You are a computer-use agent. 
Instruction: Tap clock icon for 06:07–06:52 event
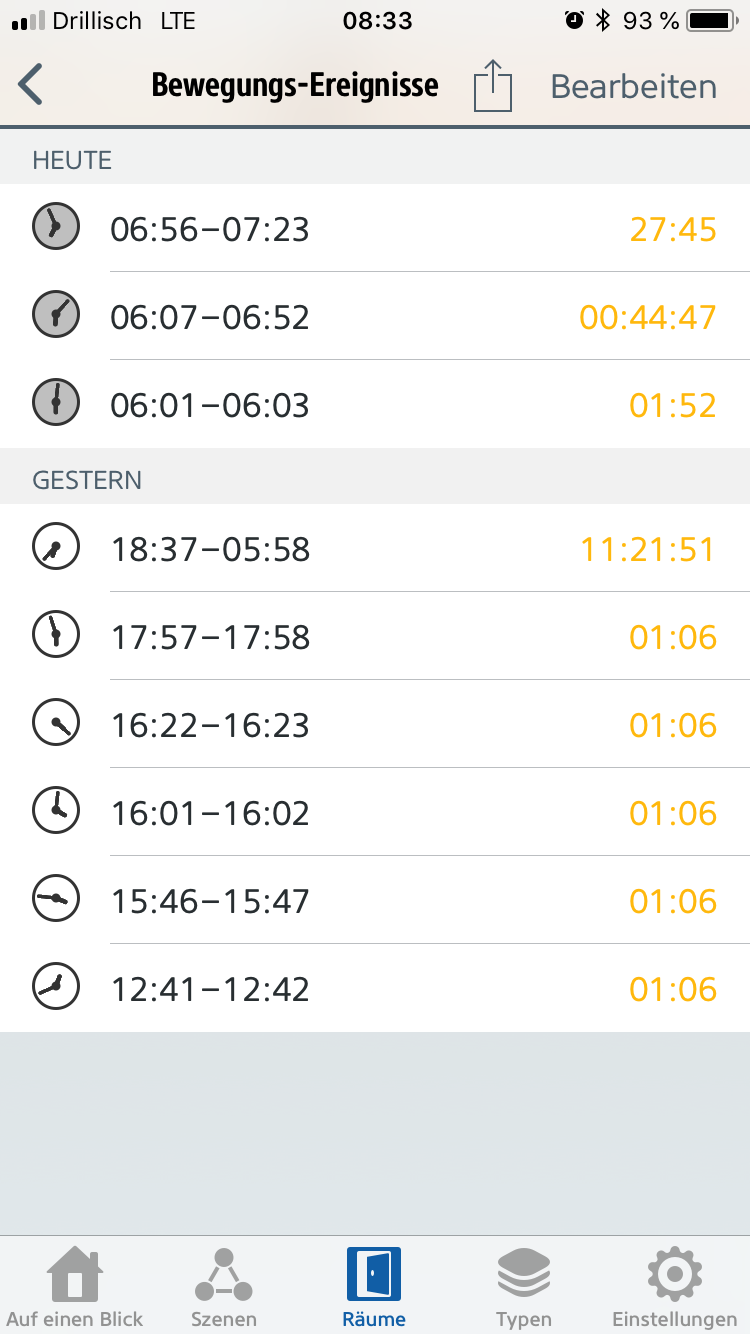(55, 316)
